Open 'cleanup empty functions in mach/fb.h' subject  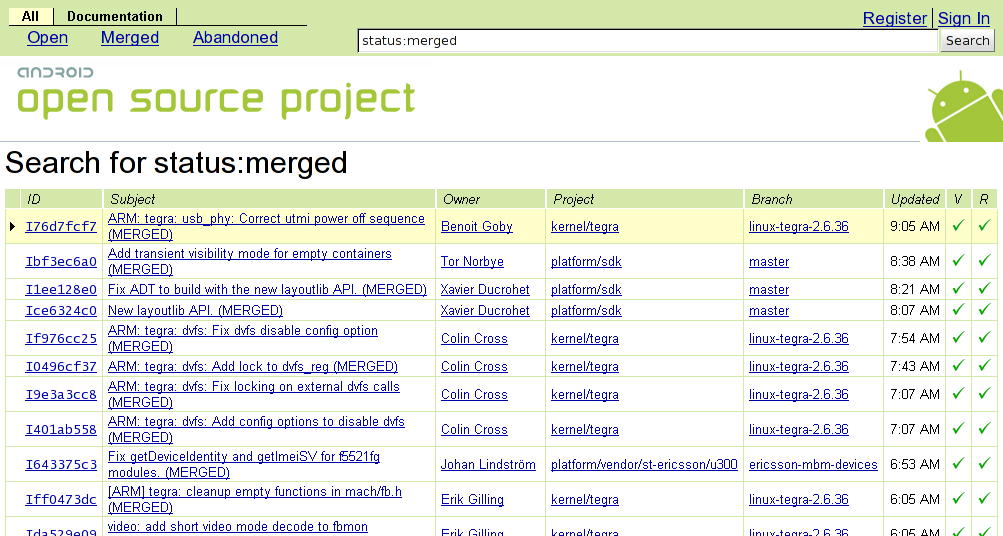[255, 499]
